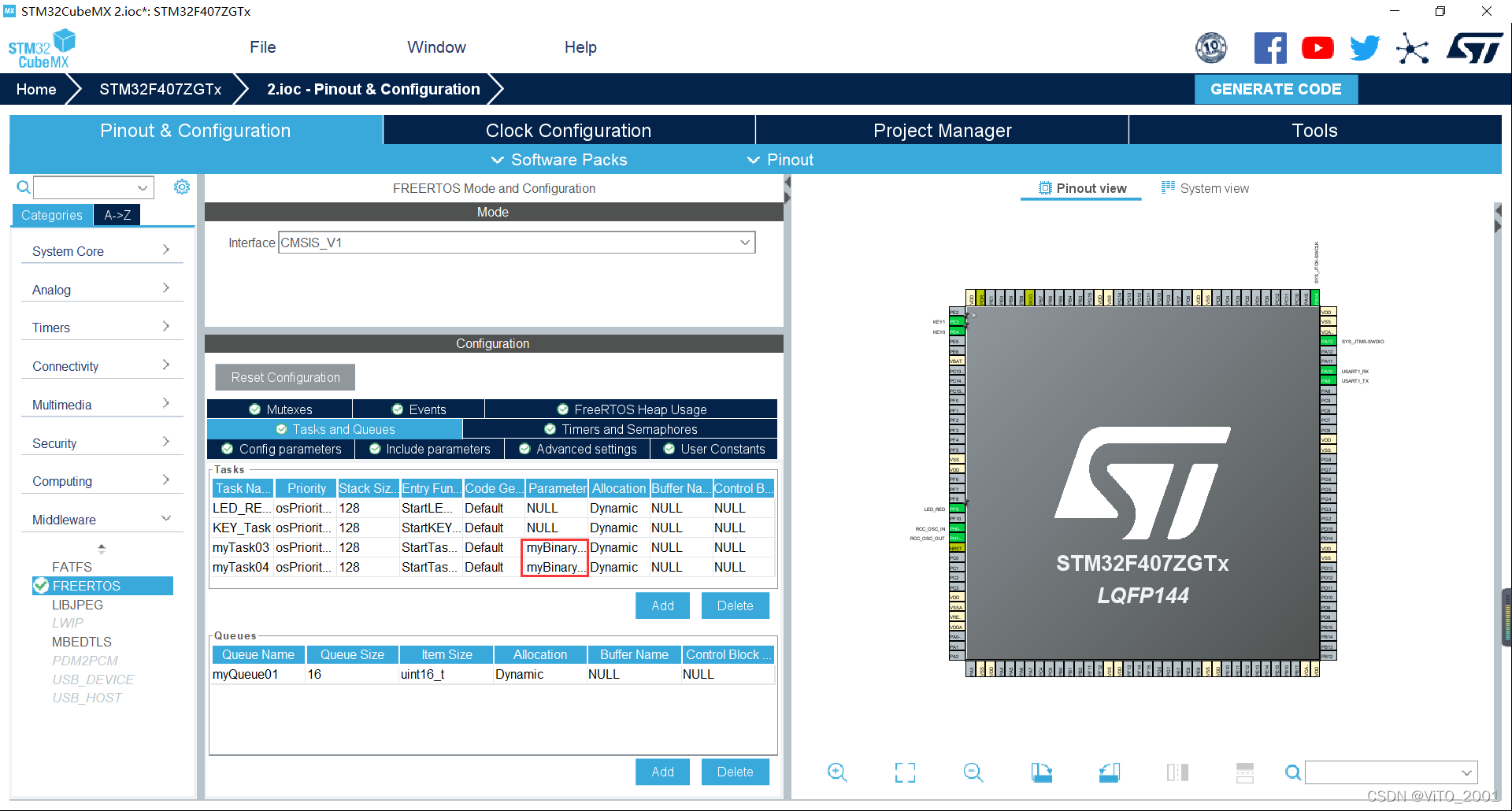This screenshot has width=1512, height=811.
Task: Switch to Clock Configuration tab
Action: [569, 130]
